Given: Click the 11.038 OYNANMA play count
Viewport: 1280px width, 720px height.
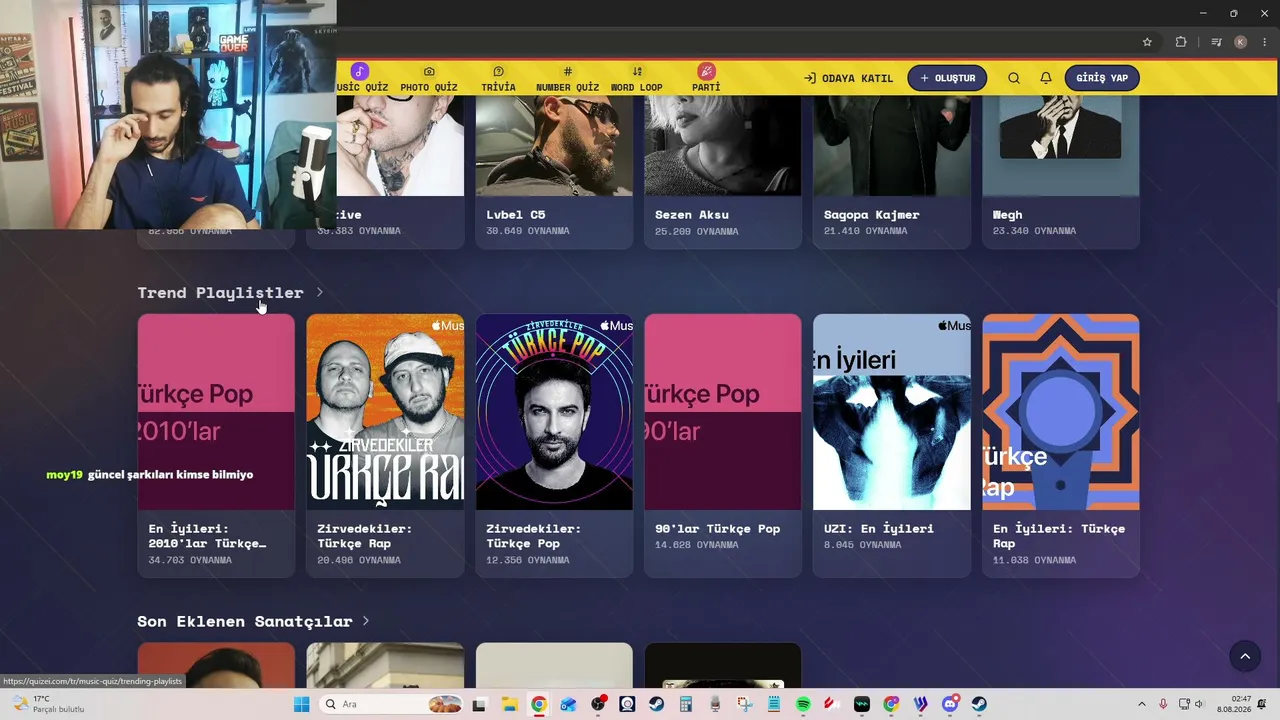Looking at the screenshot, I should coord(1035,560).
